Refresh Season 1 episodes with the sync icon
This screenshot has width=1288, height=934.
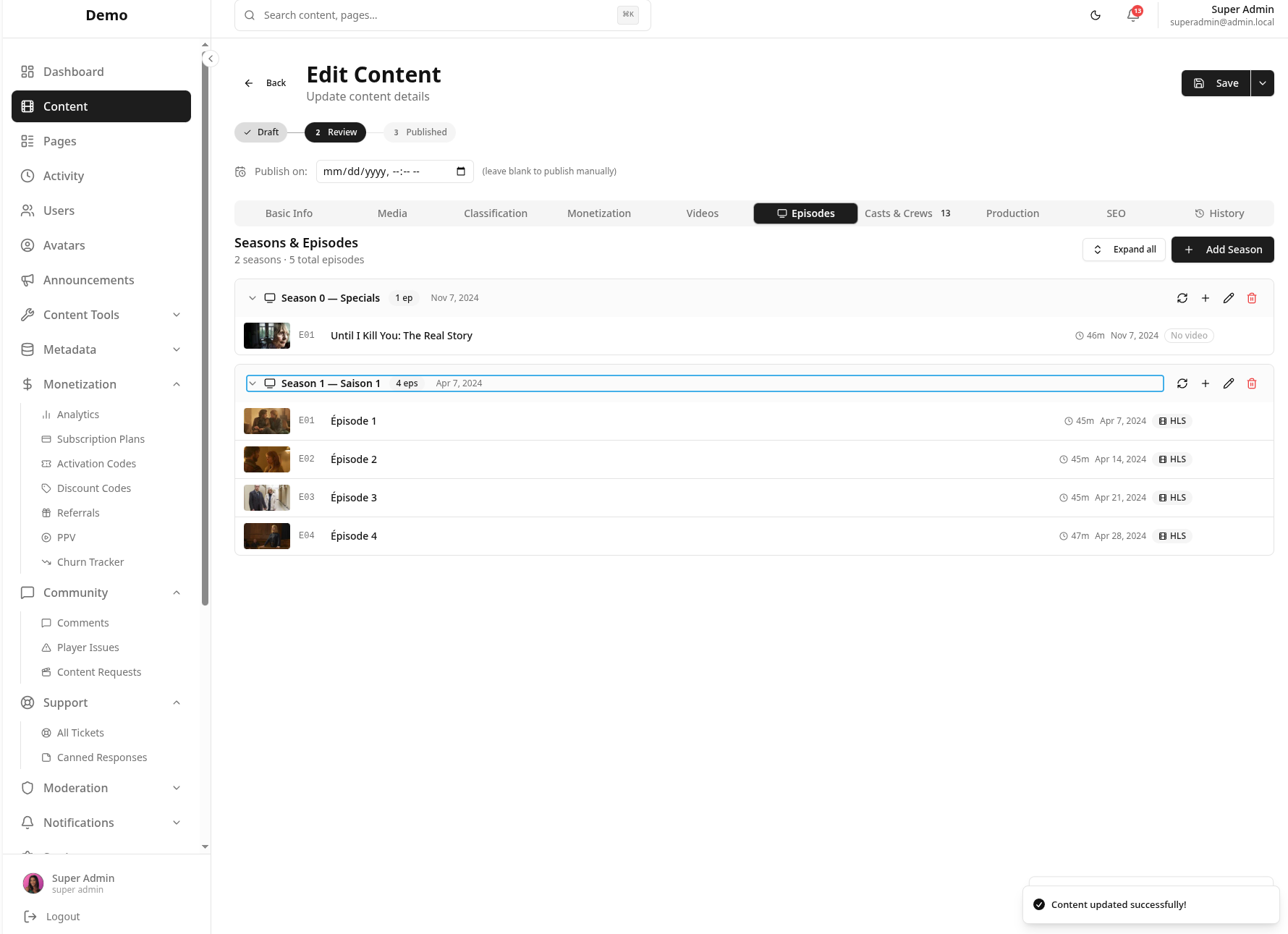tap(1182, 383)
